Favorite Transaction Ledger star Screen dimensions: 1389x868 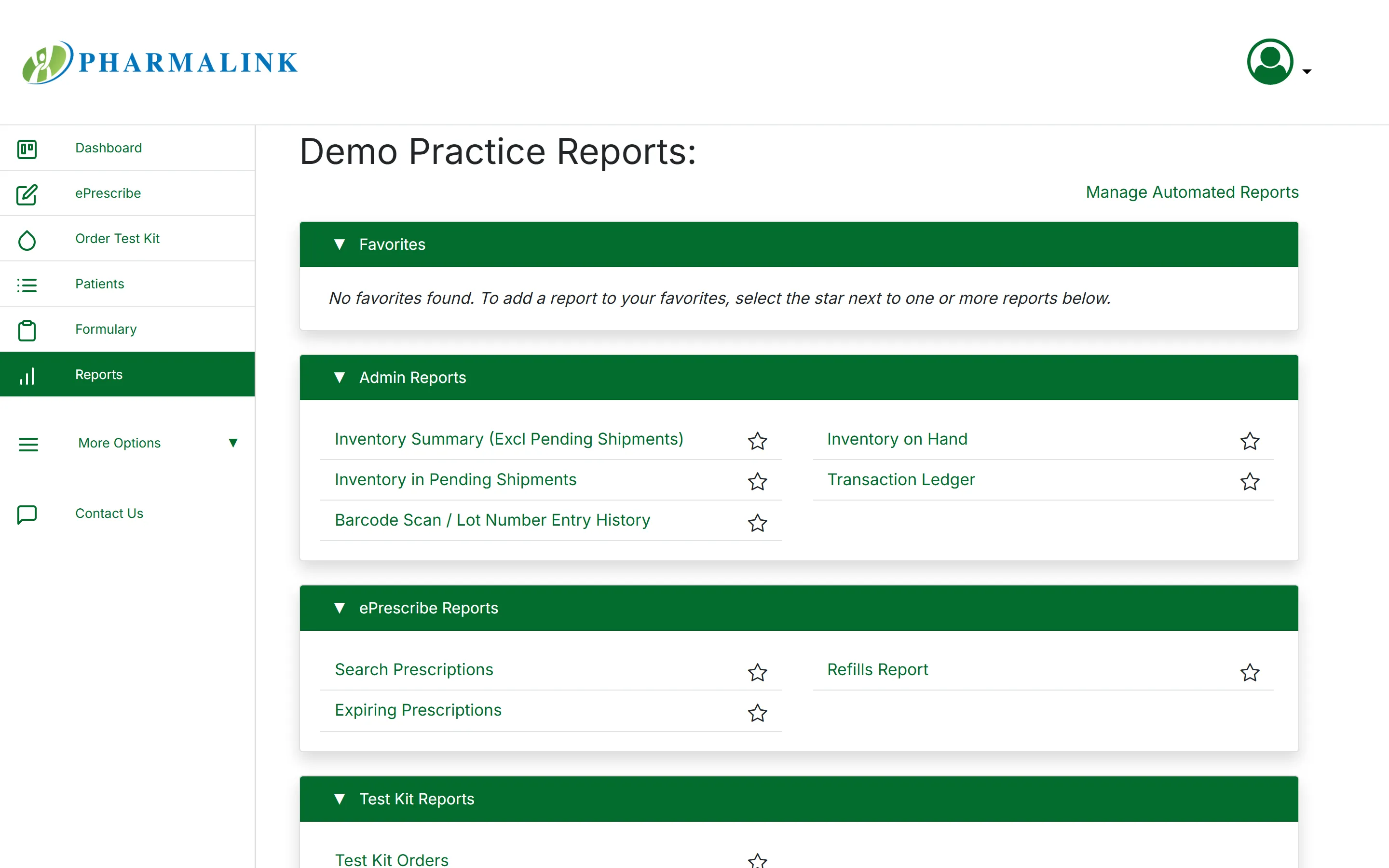point(1250,481)
